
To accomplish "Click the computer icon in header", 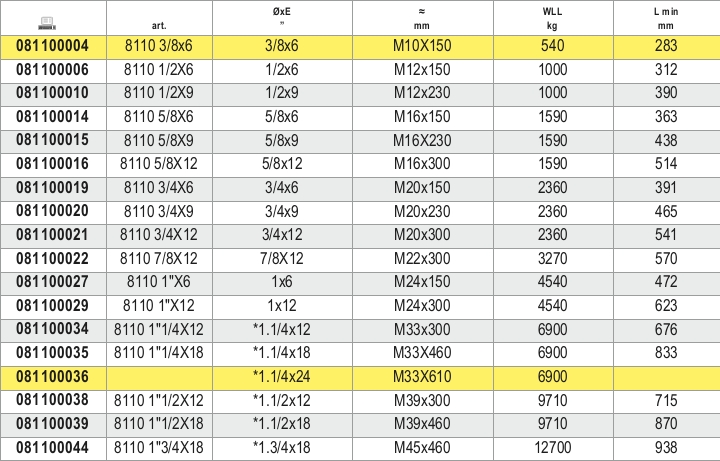I will (x=47, y=23).
